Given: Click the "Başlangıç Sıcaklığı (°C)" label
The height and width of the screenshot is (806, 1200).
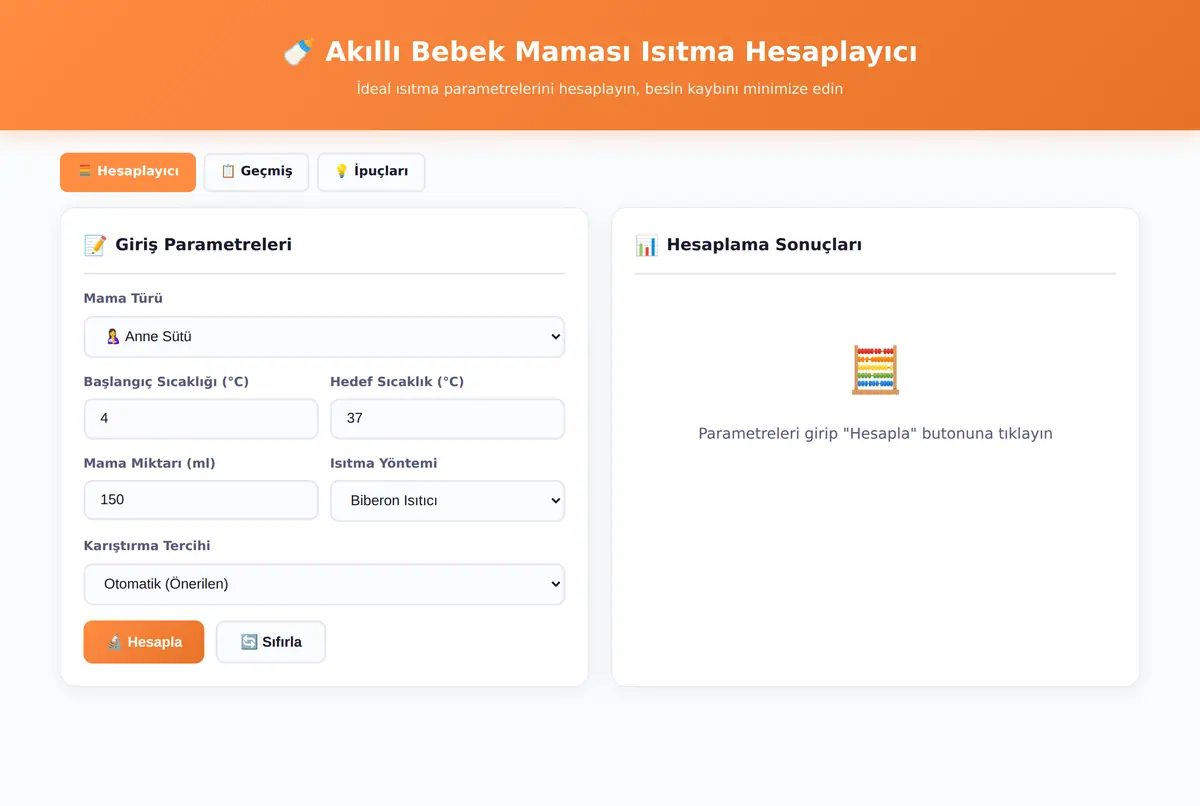Looking at the screenshot, I should 166,381.
